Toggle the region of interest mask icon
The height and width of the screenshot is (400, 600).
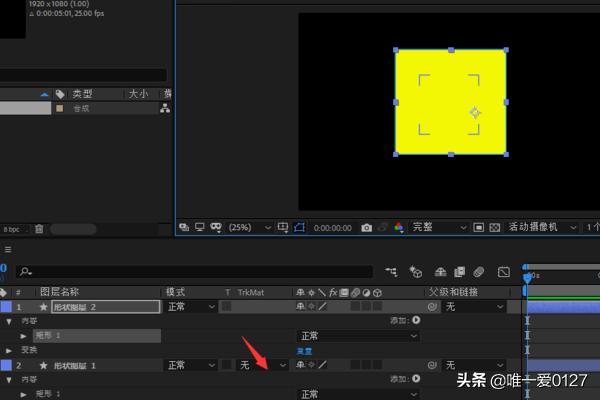pos(299,227)
